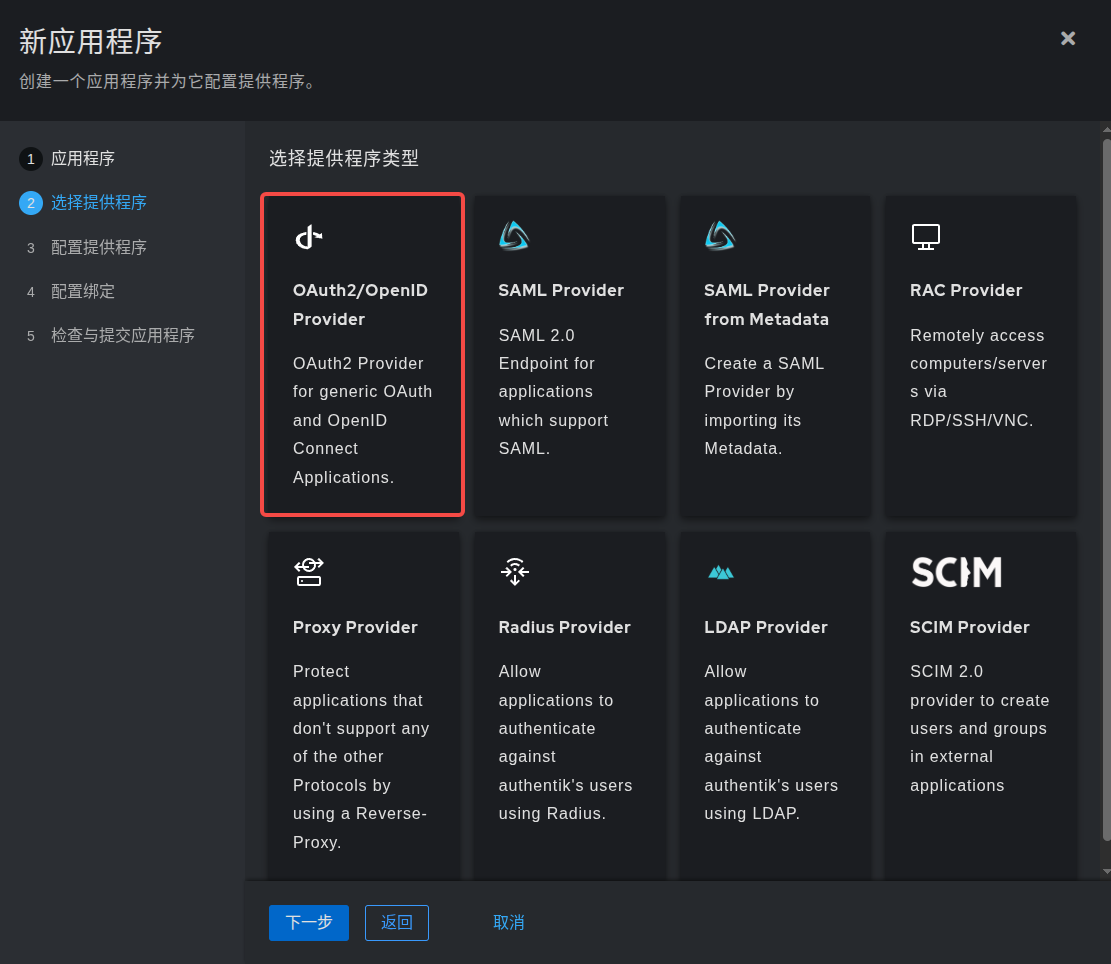Click the 下一步 button
This screenshot has width=1111, height=964.
coord(309,922)
